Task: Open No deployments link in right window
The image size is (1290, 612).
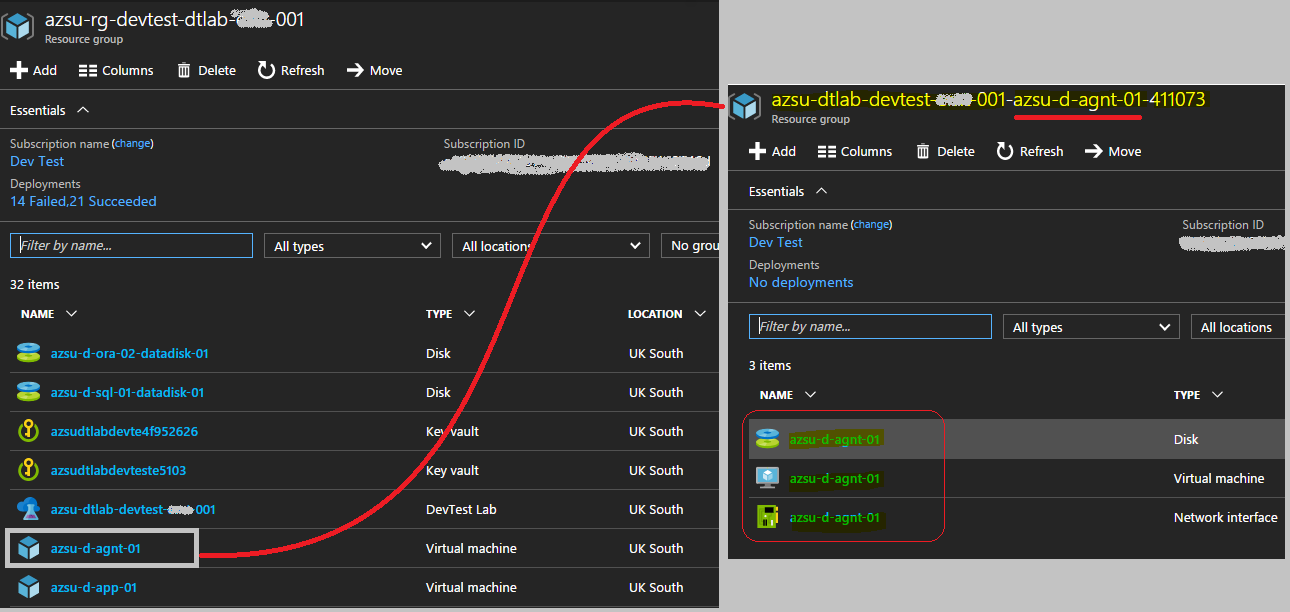Action: [801, 282]
